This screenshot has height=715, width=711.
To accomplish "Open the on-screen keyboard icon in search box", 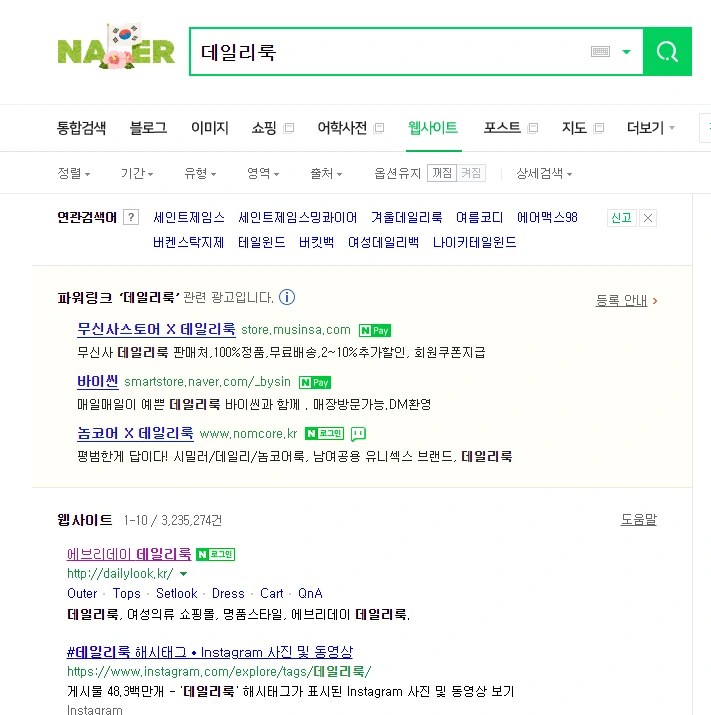I will (600, 52).
